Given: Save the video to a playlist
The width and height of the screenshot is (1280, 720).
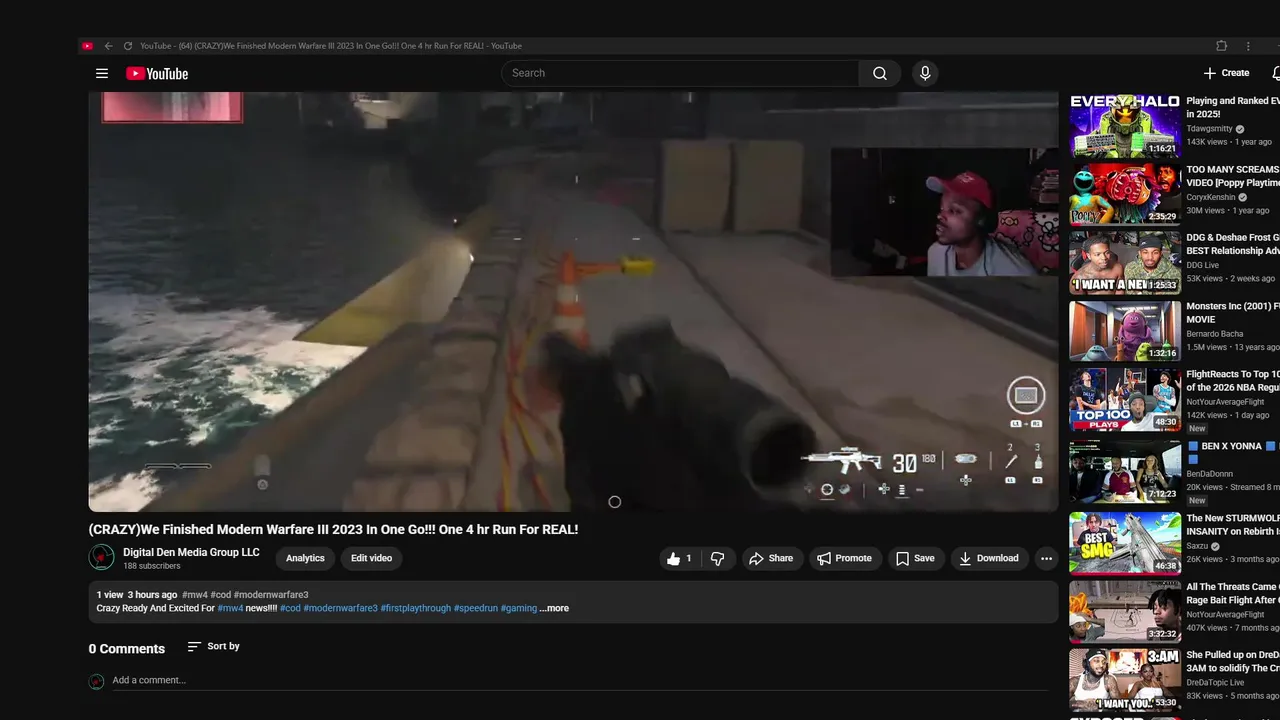Looking at the screenshot, I should [x=915, y=559].
